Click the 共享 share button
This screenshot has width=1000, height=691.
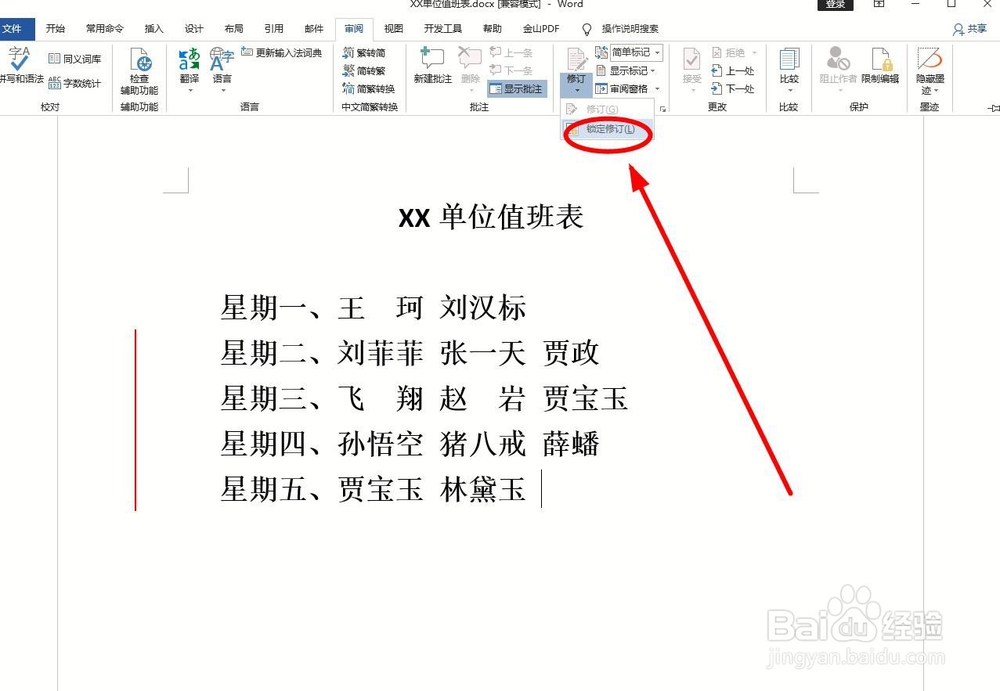click(969, 29)
